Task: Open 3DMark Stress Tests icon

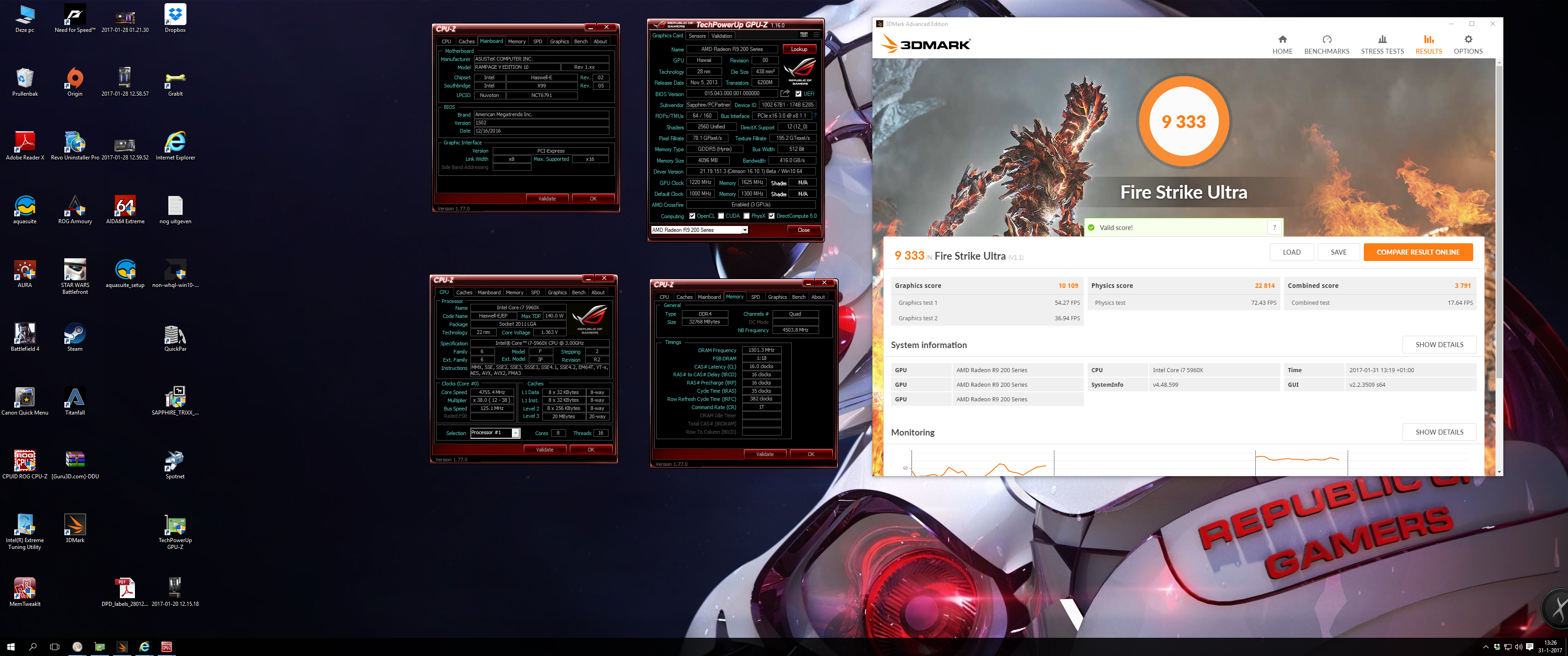Action: click(1382, 39)
